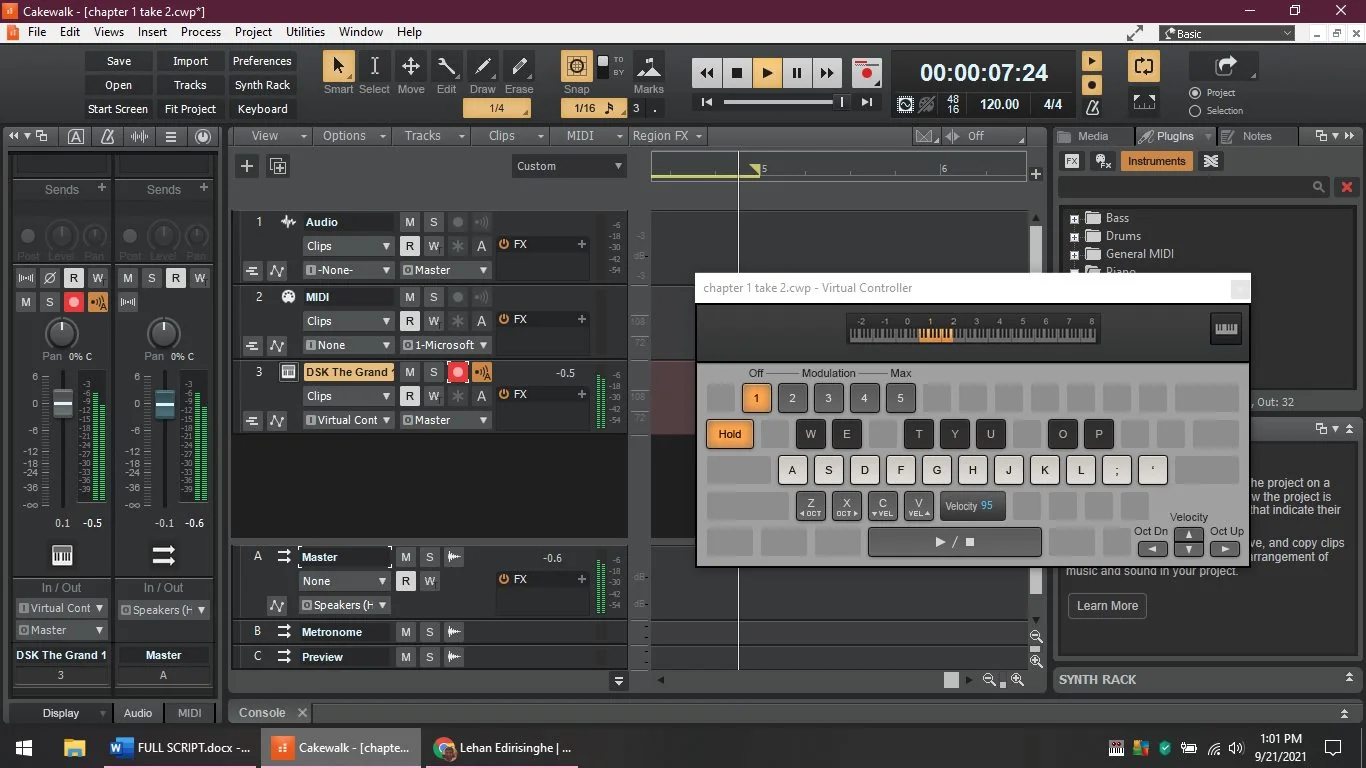
Task: Open the Process menu
Action: pyautogui.click(x=201, y=32)
